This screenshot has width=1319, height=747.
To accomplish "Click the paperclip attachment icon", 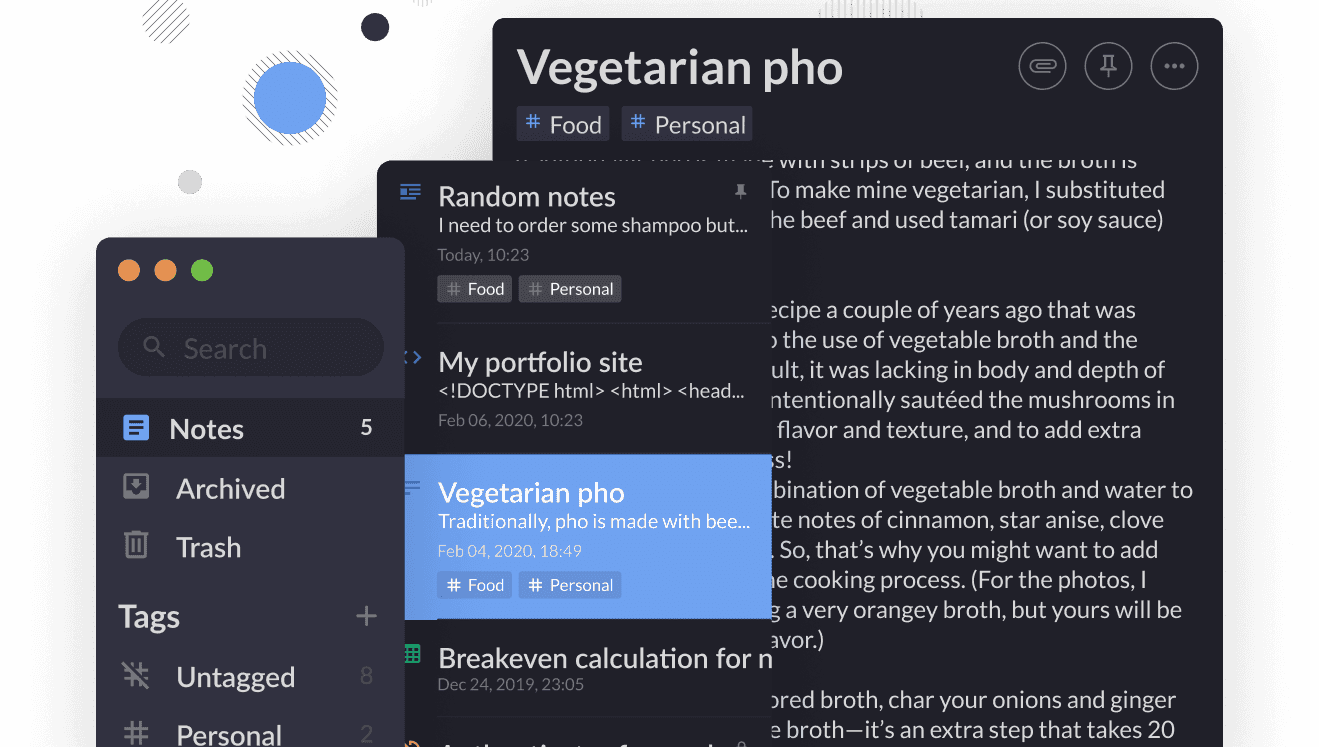I will click(1042, 65).
